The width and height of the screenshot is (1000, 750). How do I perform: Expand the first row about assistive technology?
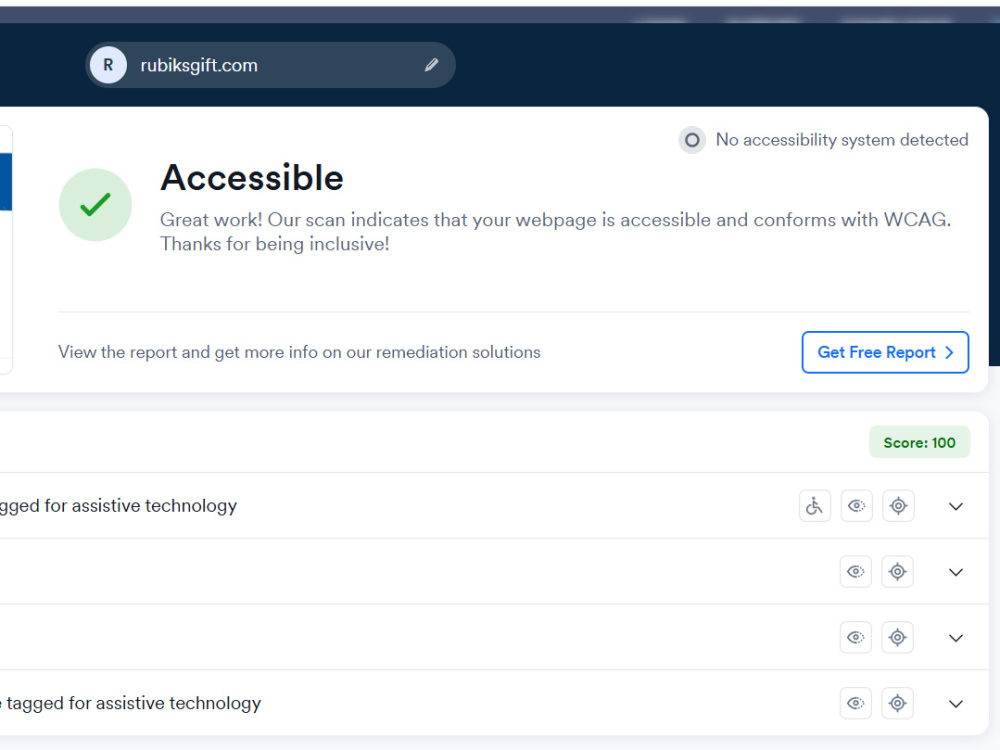coord(955,506)
